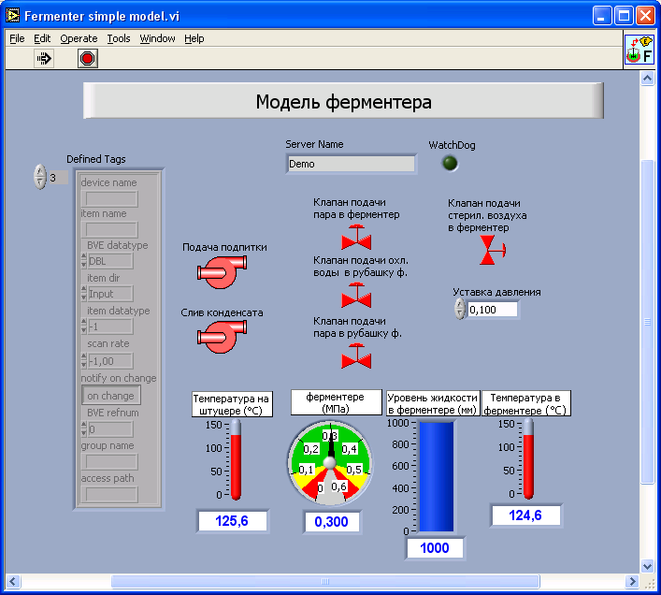
Task: Open the Operate menu
Action: [79, 38]
